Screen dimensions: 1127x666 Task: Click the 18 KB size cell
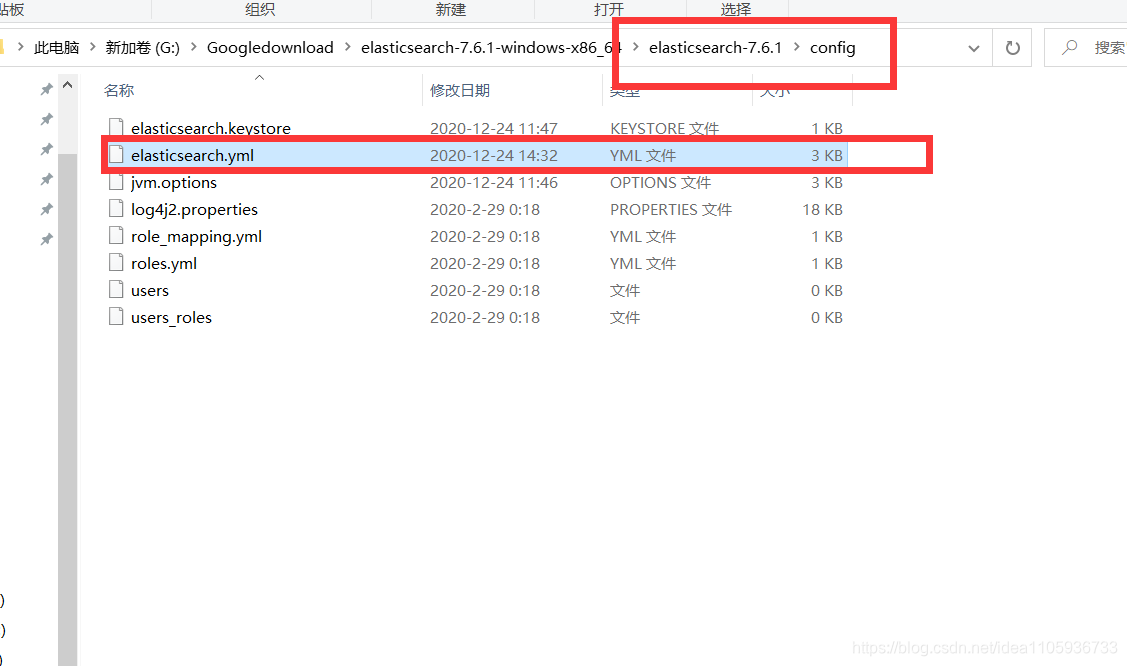click(822, 209)
